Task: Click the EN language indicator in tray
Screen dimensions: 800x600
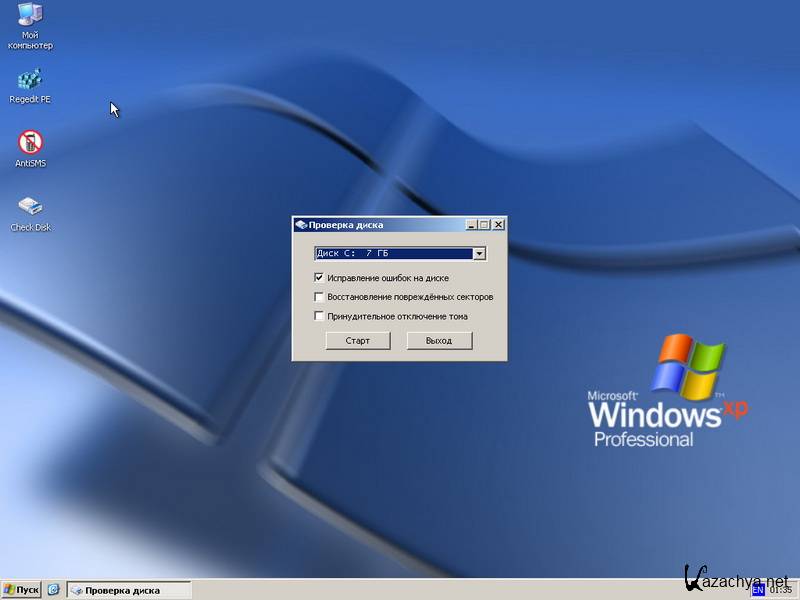Action: pos(757,590)
